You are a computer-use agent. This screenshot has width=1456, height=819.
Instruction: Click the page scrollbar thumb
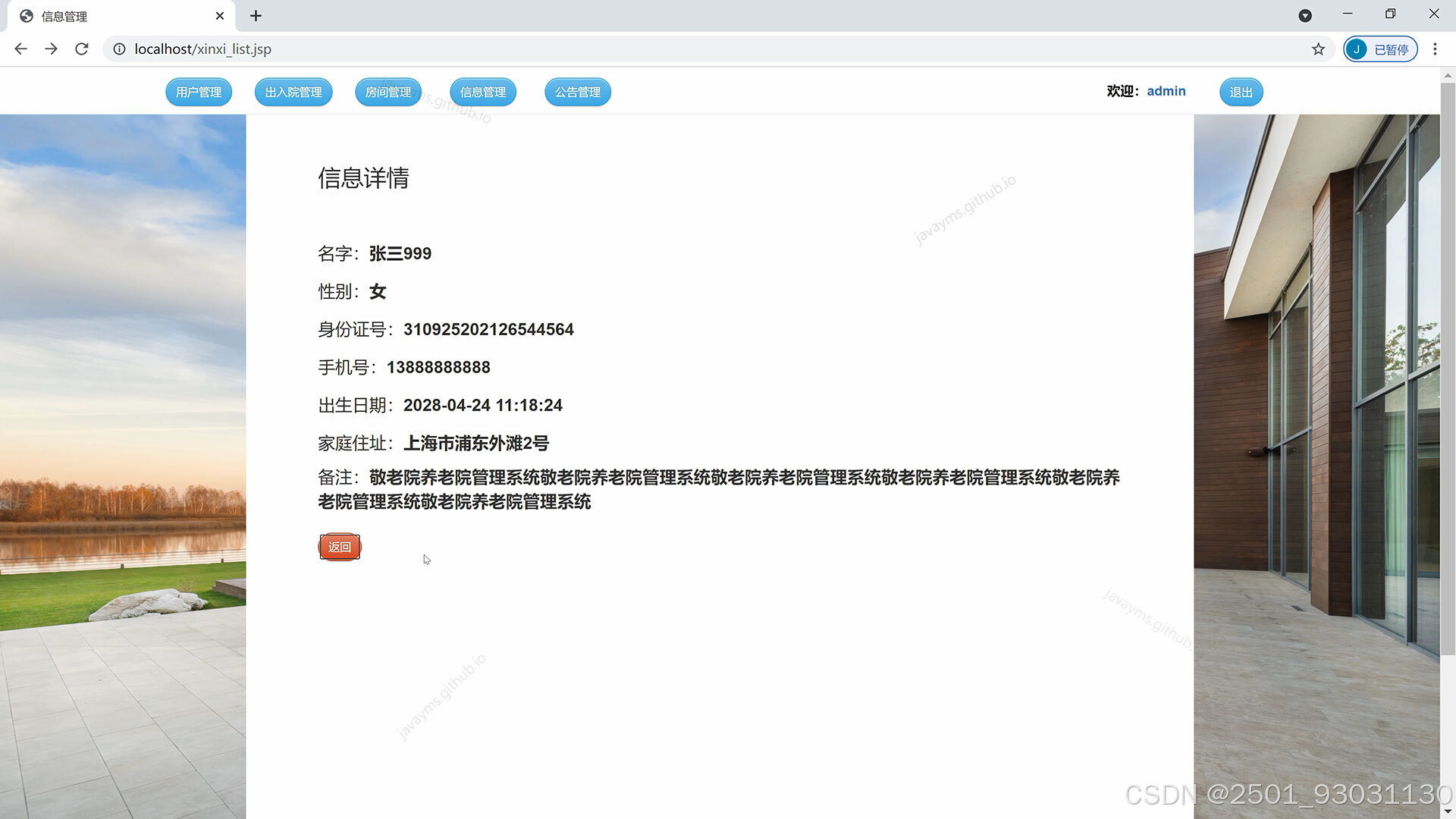[x=1448, y=369]
